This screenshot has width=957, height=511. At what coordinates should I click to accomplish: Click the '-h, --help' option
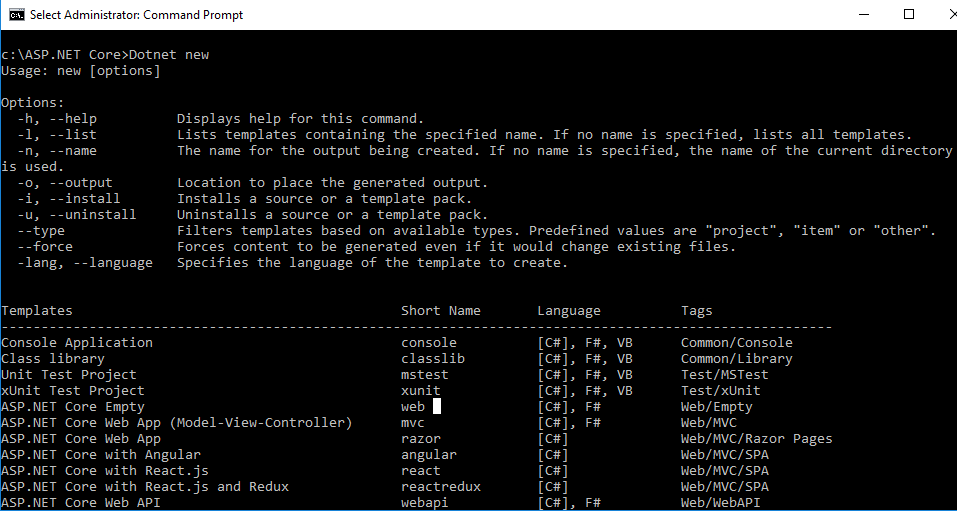coord(57,118)
